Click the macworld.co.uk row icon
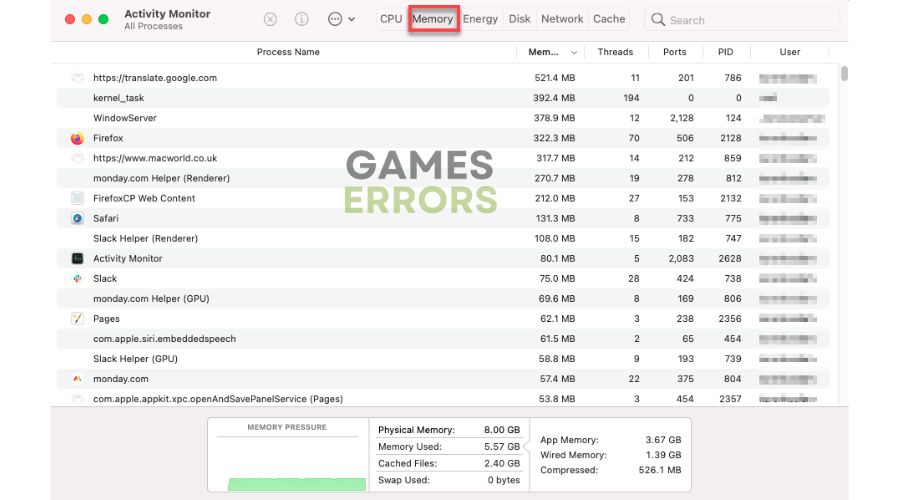This screenshot has width=900, height=500. [x=77, y=158]
